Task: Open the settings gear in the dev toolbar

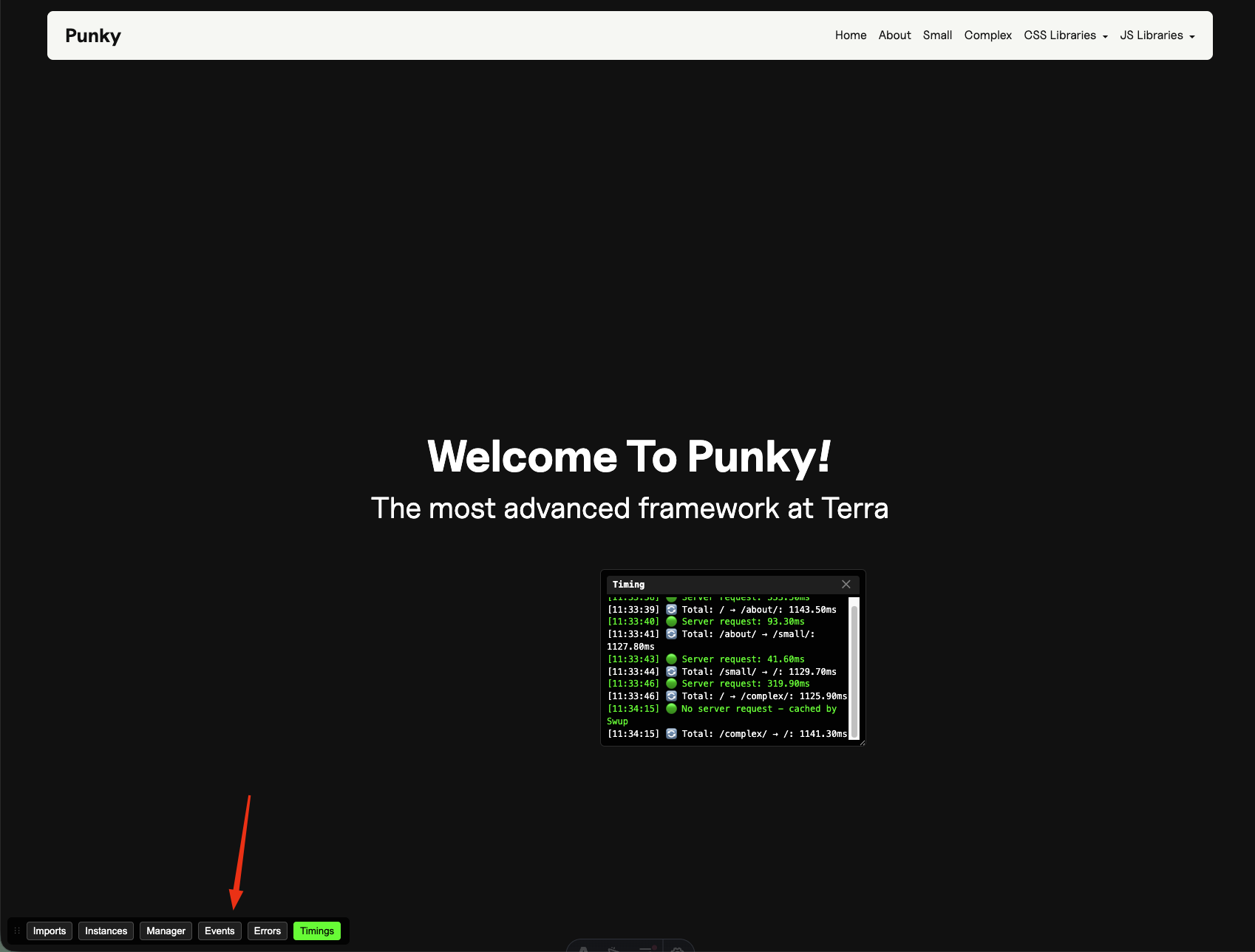Action: point(678,949)
